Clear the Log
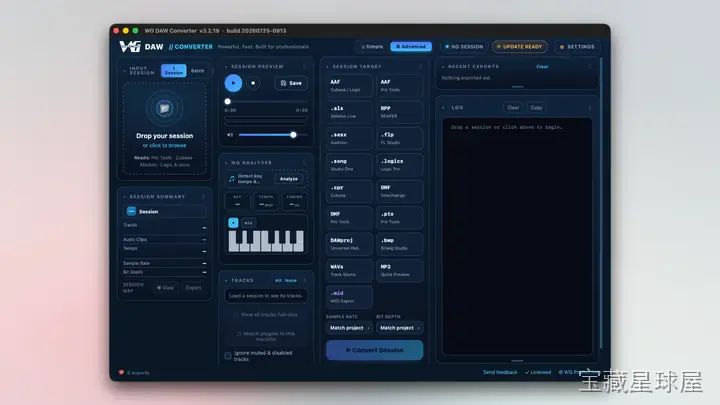The height and width of the screenshot is (405, 720). (513, 107)
